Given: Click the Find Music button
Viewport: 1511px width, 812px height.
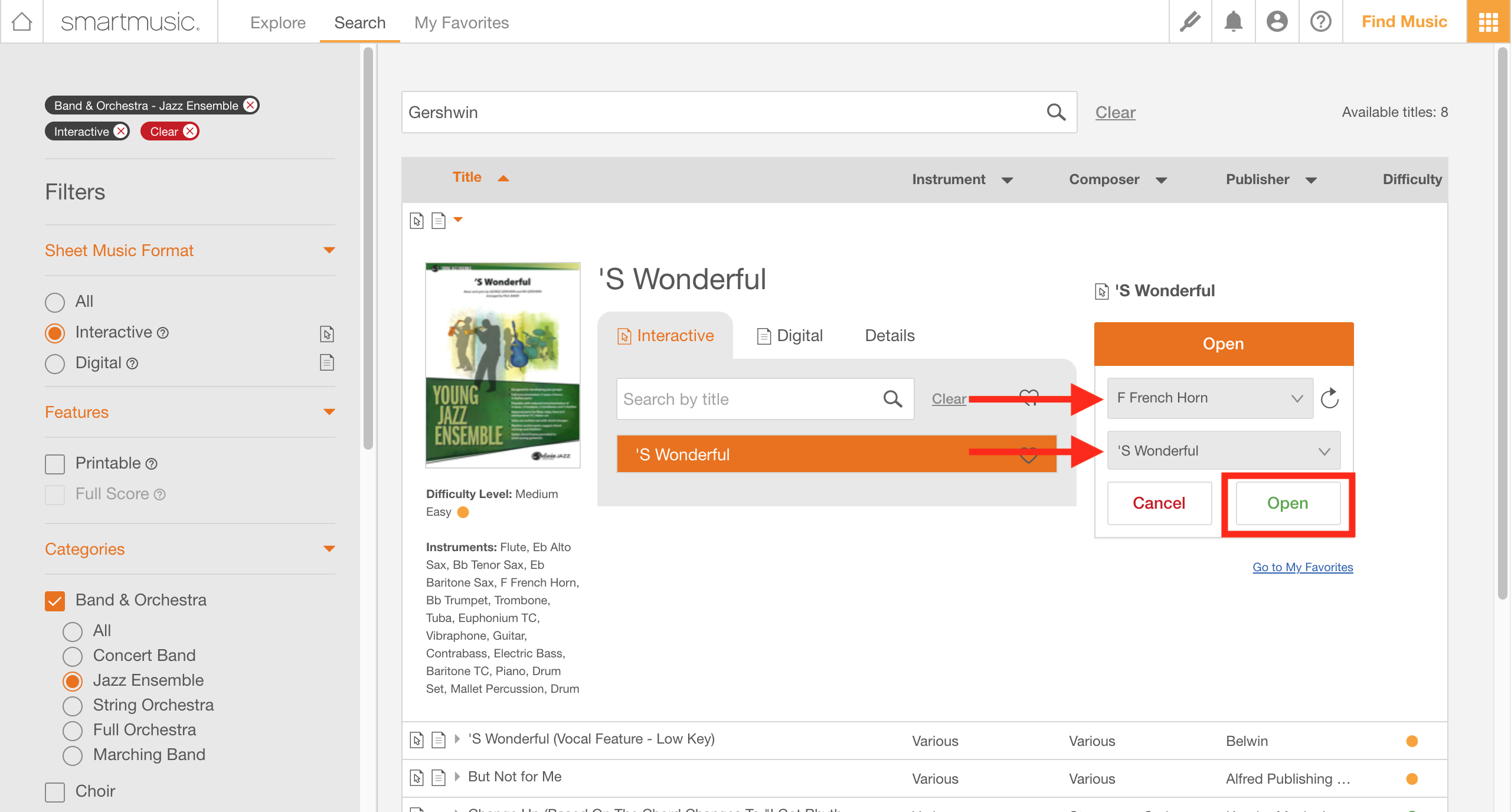Looking at the screenshot, I should [x=1404, y=22].
